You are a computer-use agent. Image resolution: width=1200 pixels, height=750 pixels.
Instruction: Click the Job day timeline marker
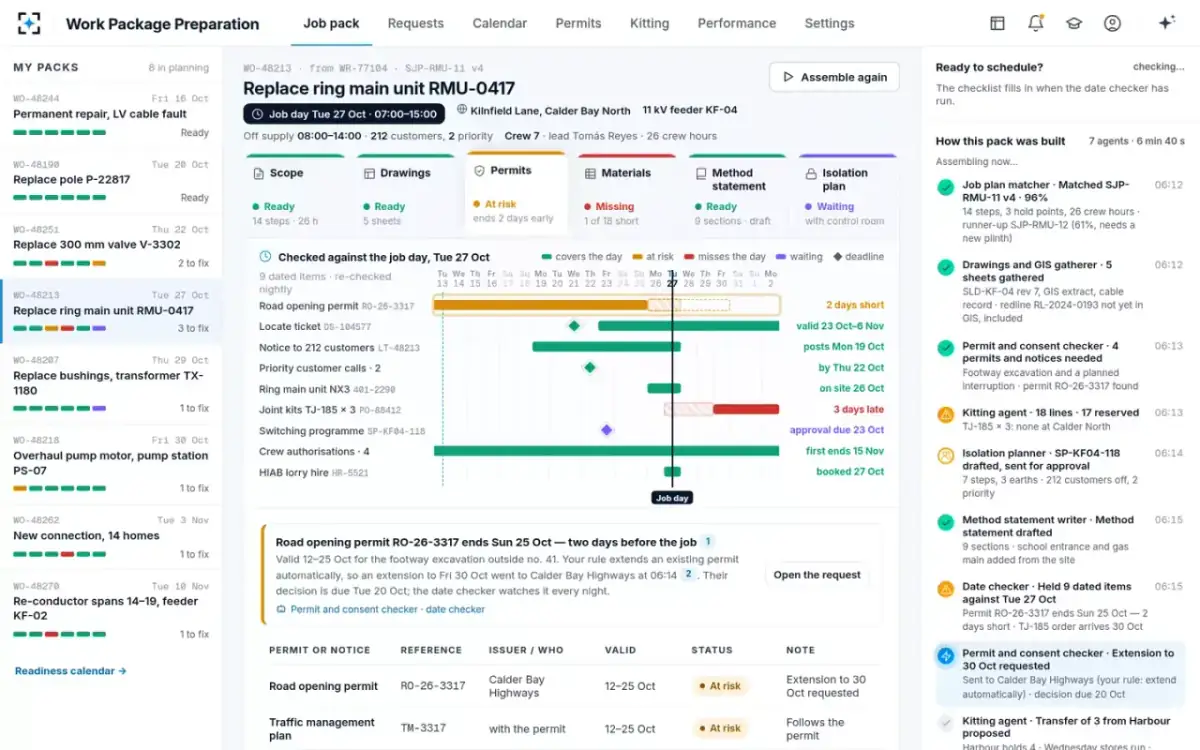tap(671, 497)
